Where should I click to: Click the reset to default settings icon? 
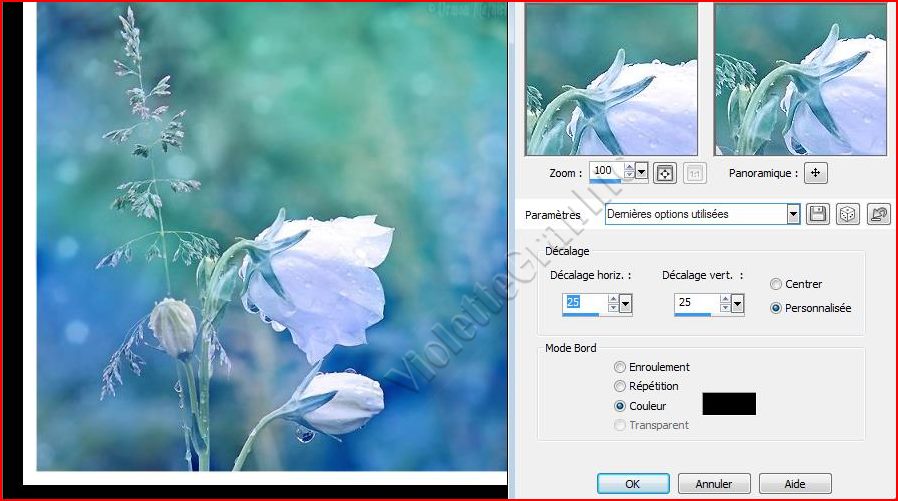click(878, 214)
